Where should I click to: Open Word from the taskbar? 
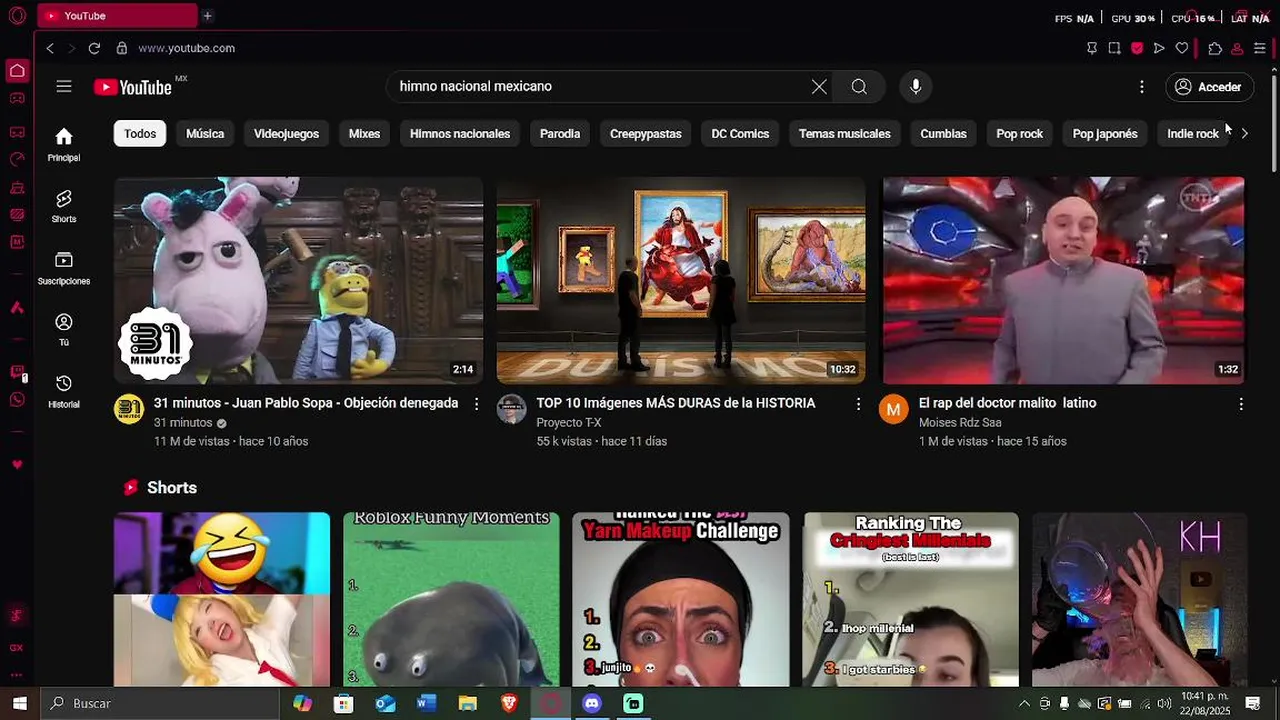click(x=427, y=704)
